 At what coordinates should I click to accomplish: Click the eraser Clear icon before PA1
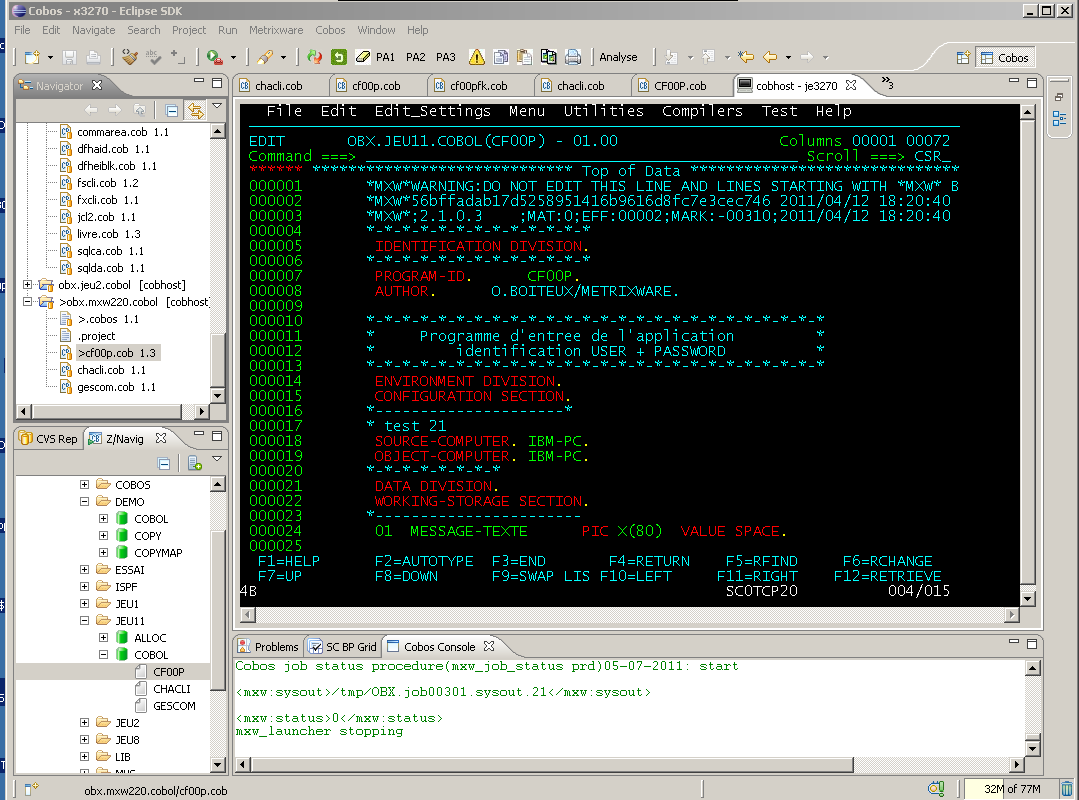point(363,57)
